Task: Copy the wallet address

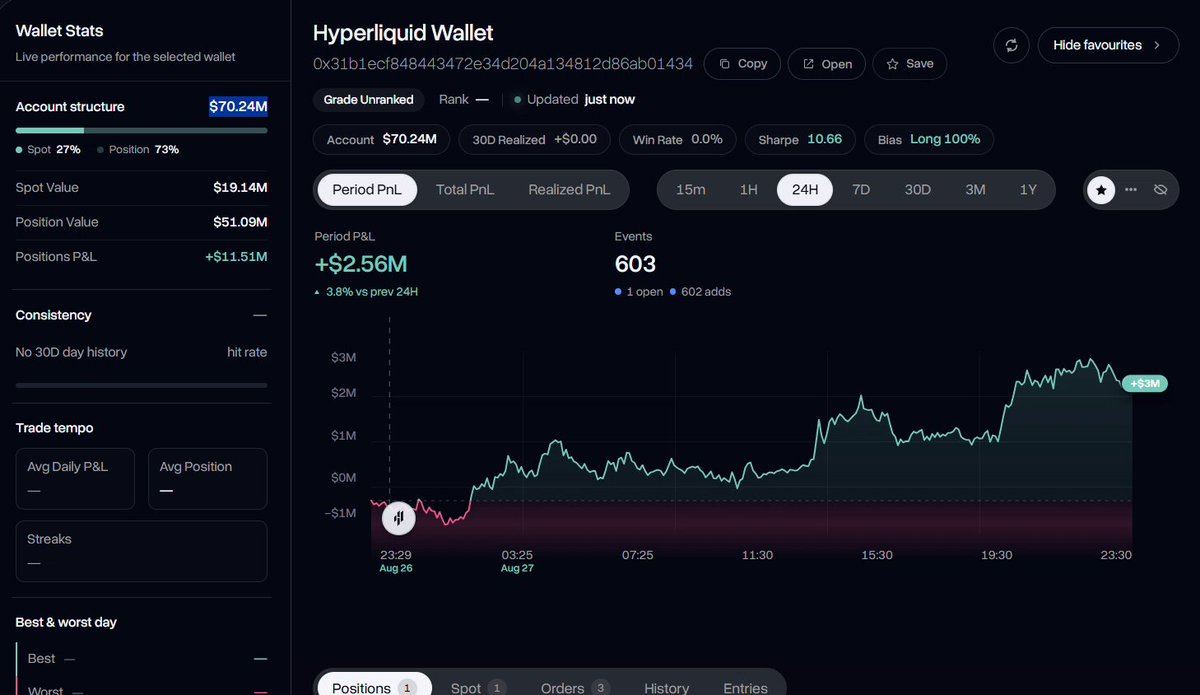Action: click(x=743, y=64)
